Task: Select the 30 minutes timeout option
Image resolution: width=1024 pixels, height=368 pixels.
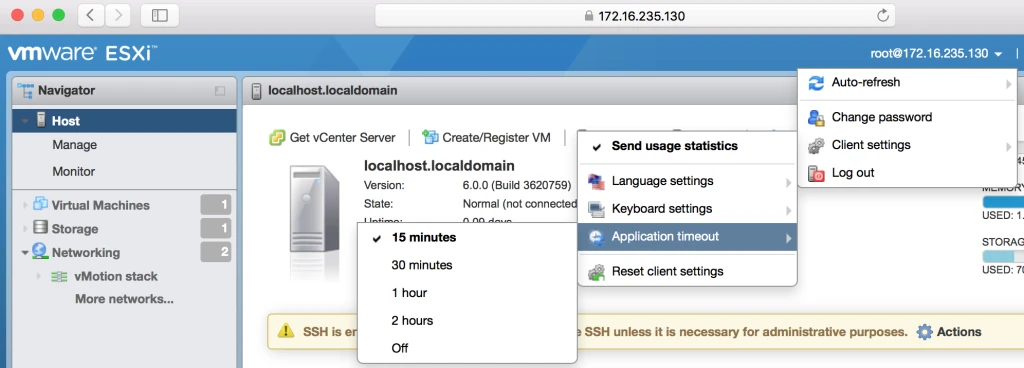Action: 467,265
